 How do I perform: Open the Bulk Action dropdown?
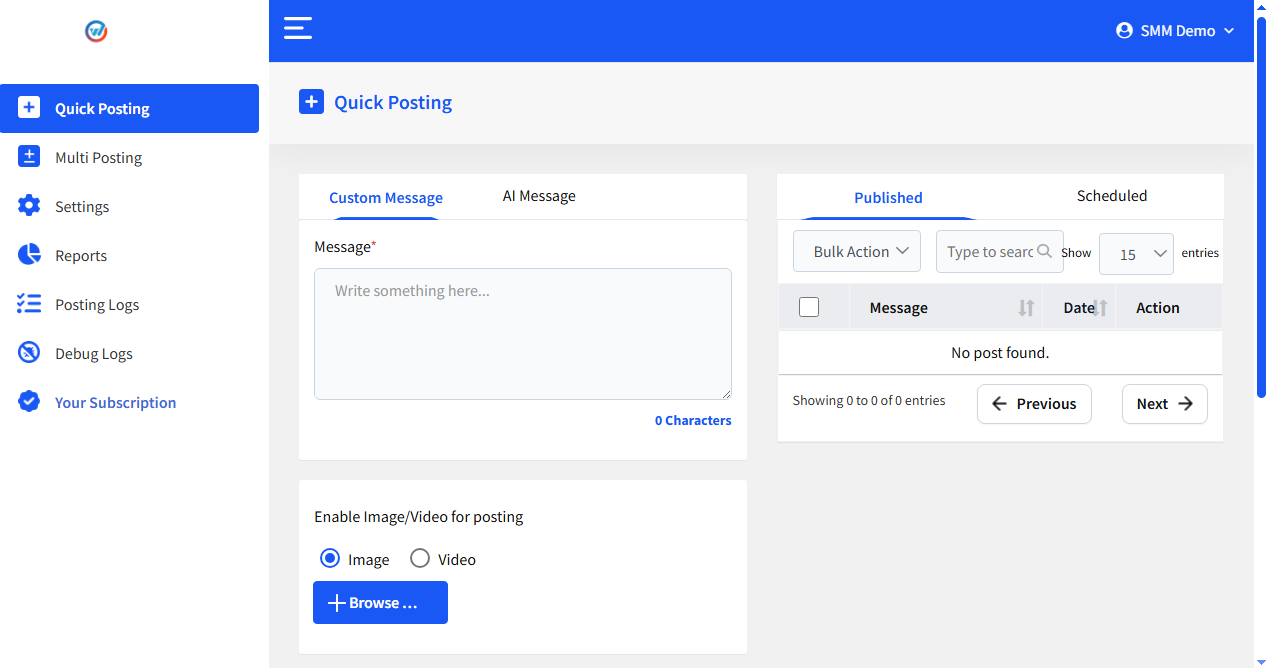coord(857,252)
